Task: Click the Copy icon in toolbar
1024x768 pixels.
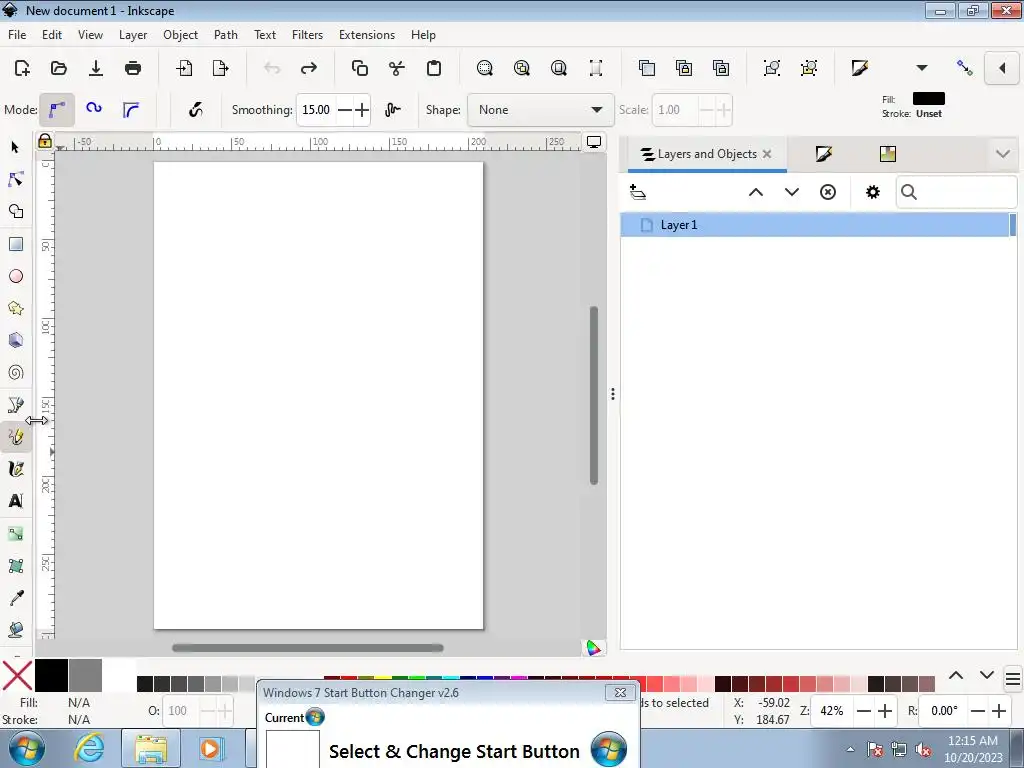Action: [360, 68]
